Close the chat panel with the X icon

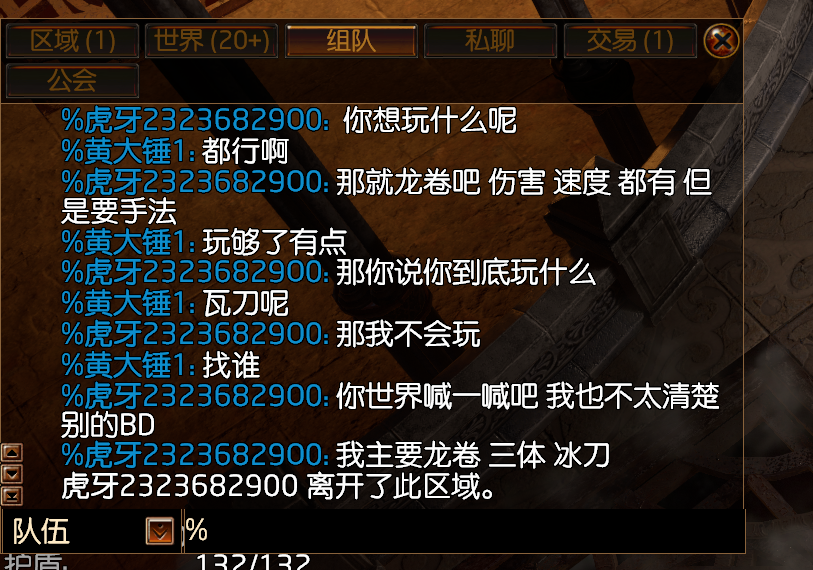[x=721, y=40]
